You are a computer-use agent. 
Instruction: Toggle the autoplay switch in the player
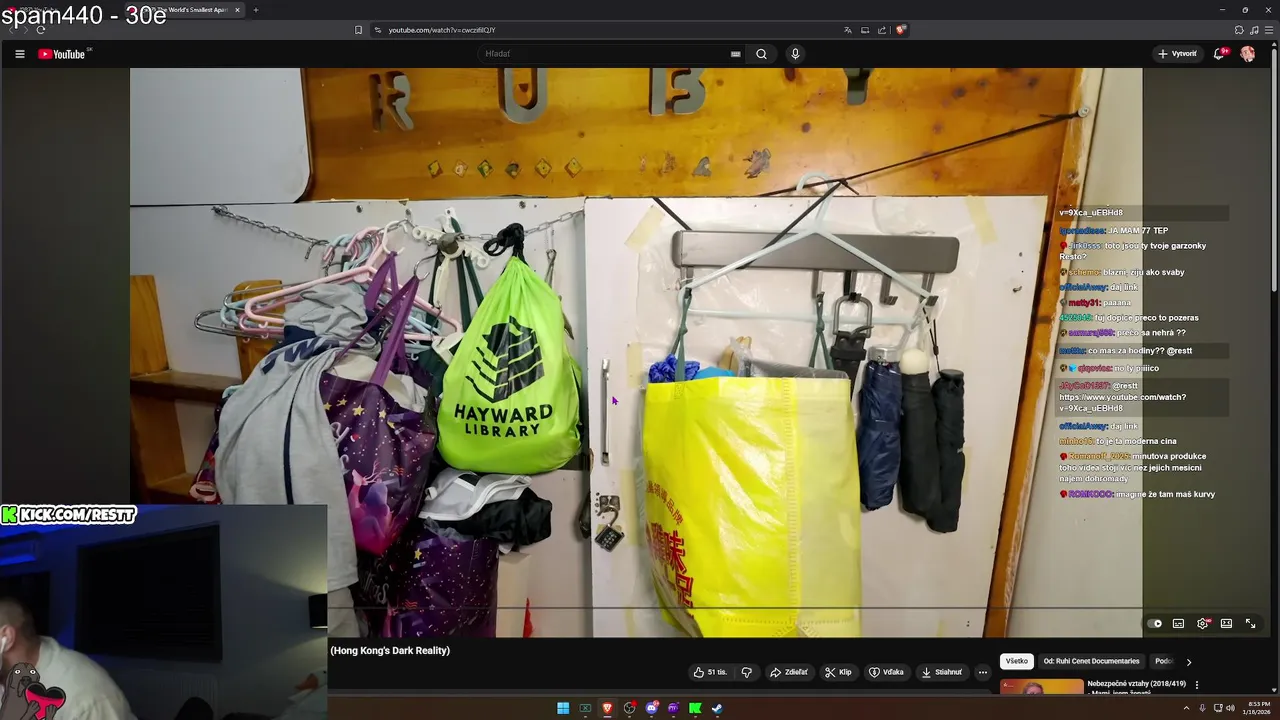pos(1155,624)
